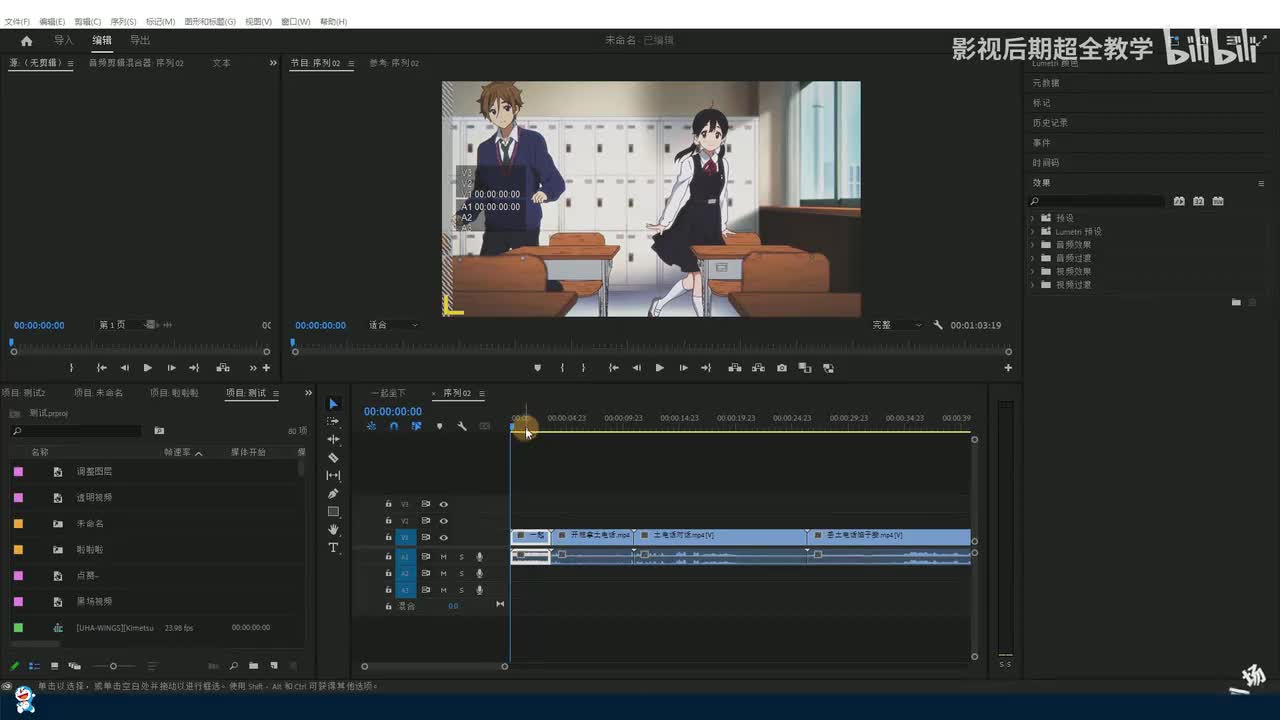Toggle timeline snapping magnet icon
Screen dimensions: 1280x720
click(x=394, y=427)
